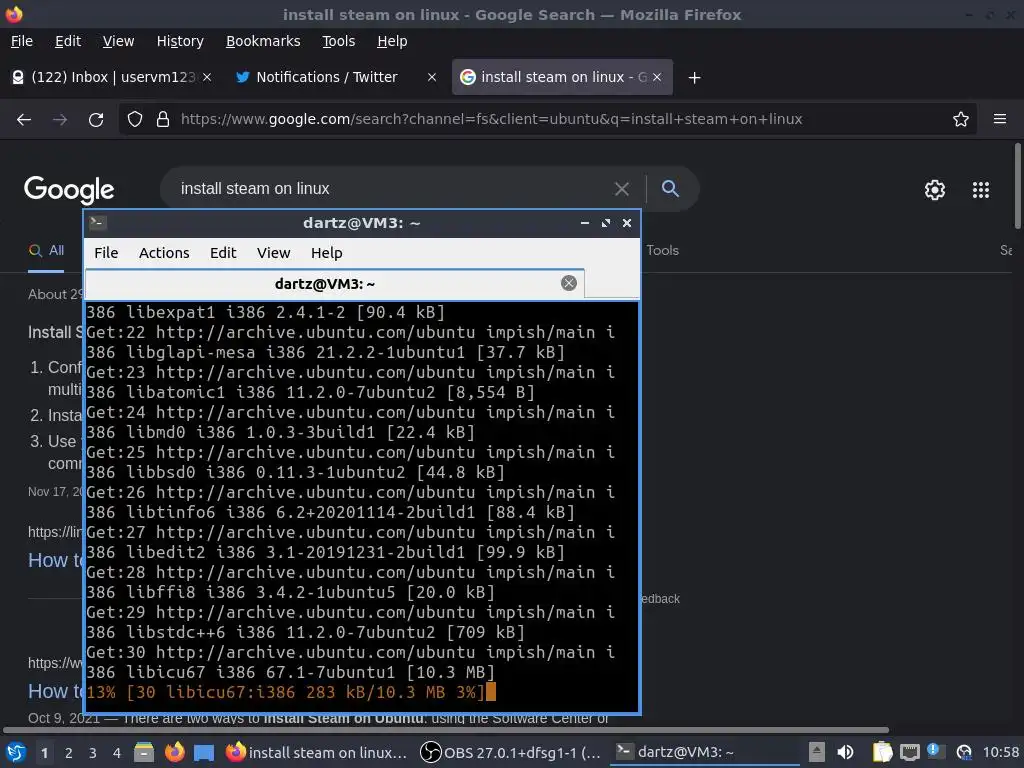
Task: Switch to the Notifications / Twitter tab
Action: coord(334,77)
